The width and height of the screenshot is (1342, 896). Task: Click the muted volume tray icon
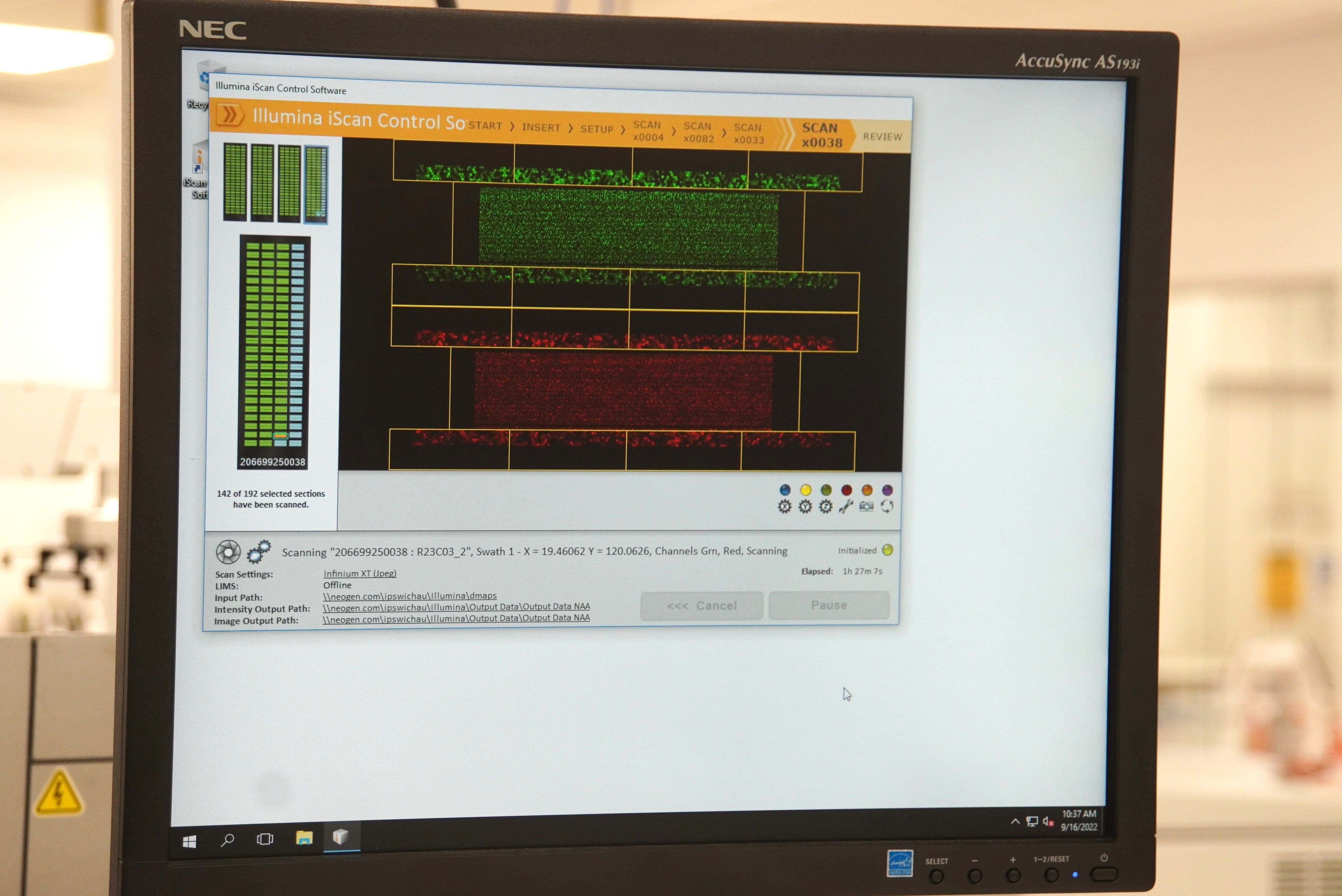click(x=1048, y=821)
